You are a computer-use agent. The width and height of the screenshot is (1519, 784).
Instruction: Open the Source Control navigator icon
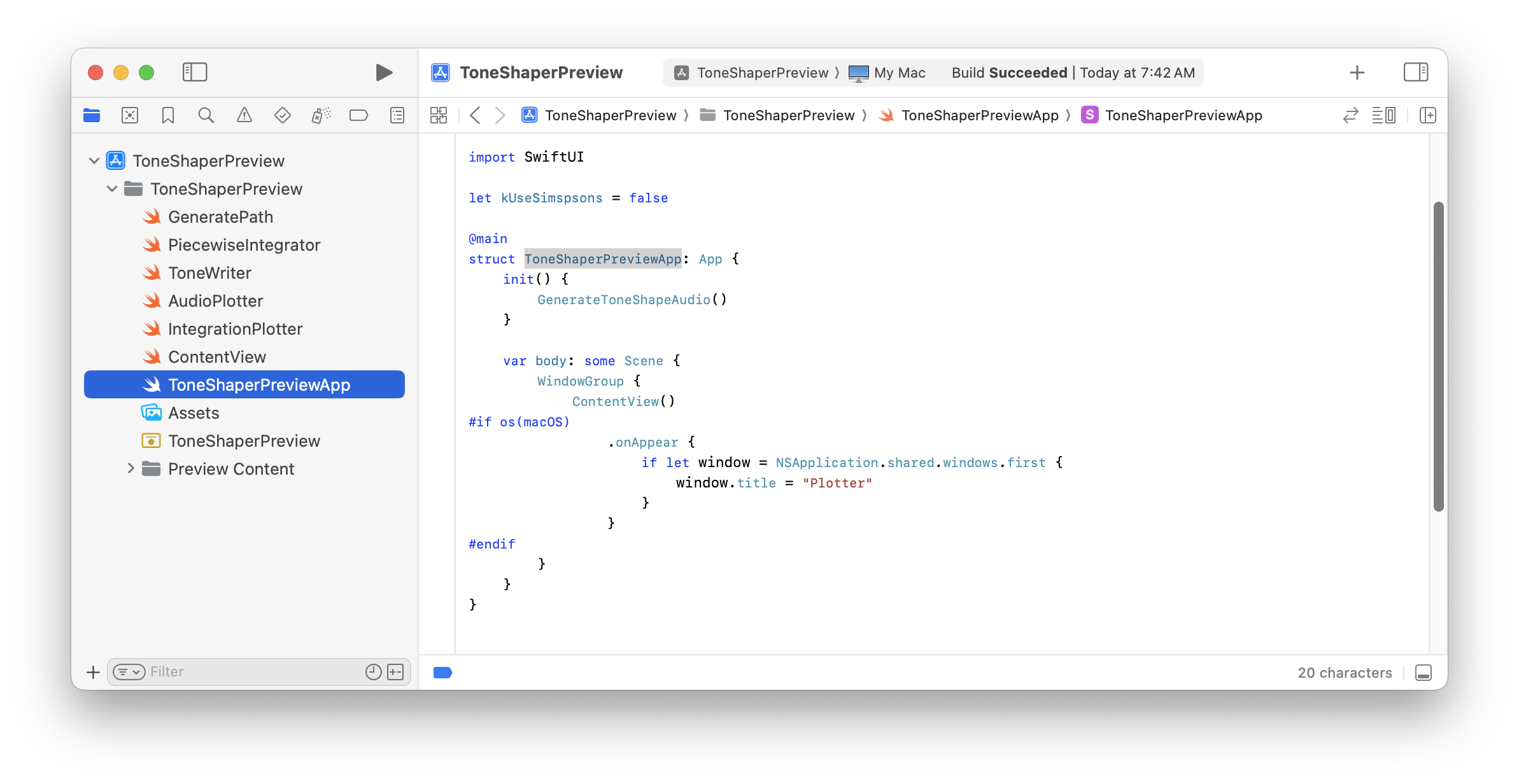[130, 115]
